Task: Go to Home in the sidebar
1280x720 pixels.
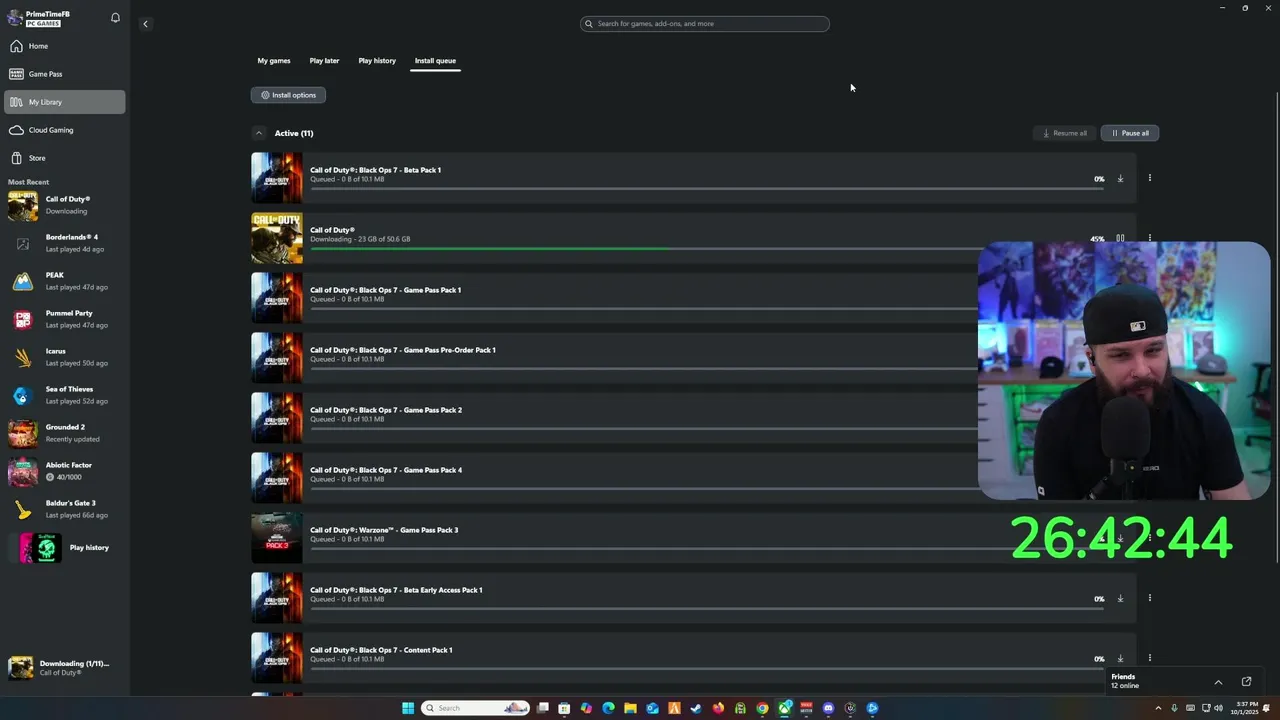Action: [x=65, y=46]
